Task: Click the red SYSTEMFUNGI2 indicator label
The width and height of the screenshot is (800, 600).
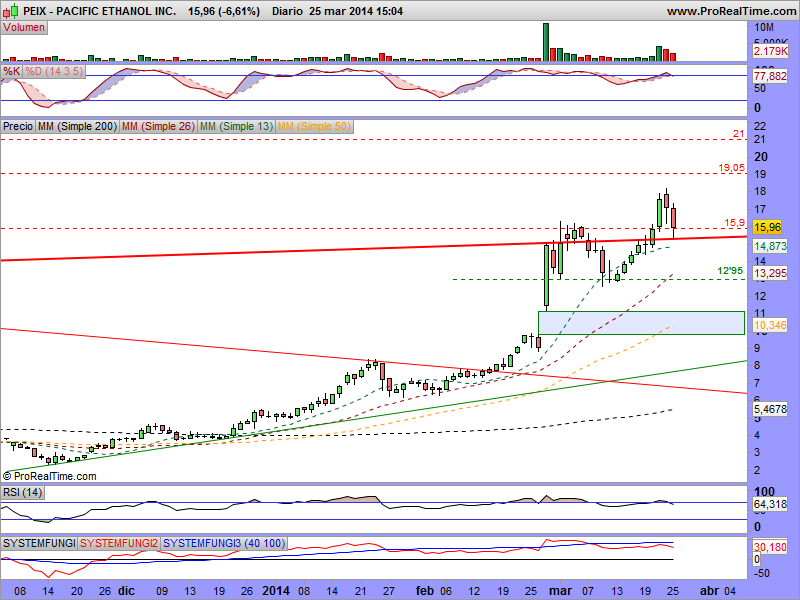Action: [119, 543]
